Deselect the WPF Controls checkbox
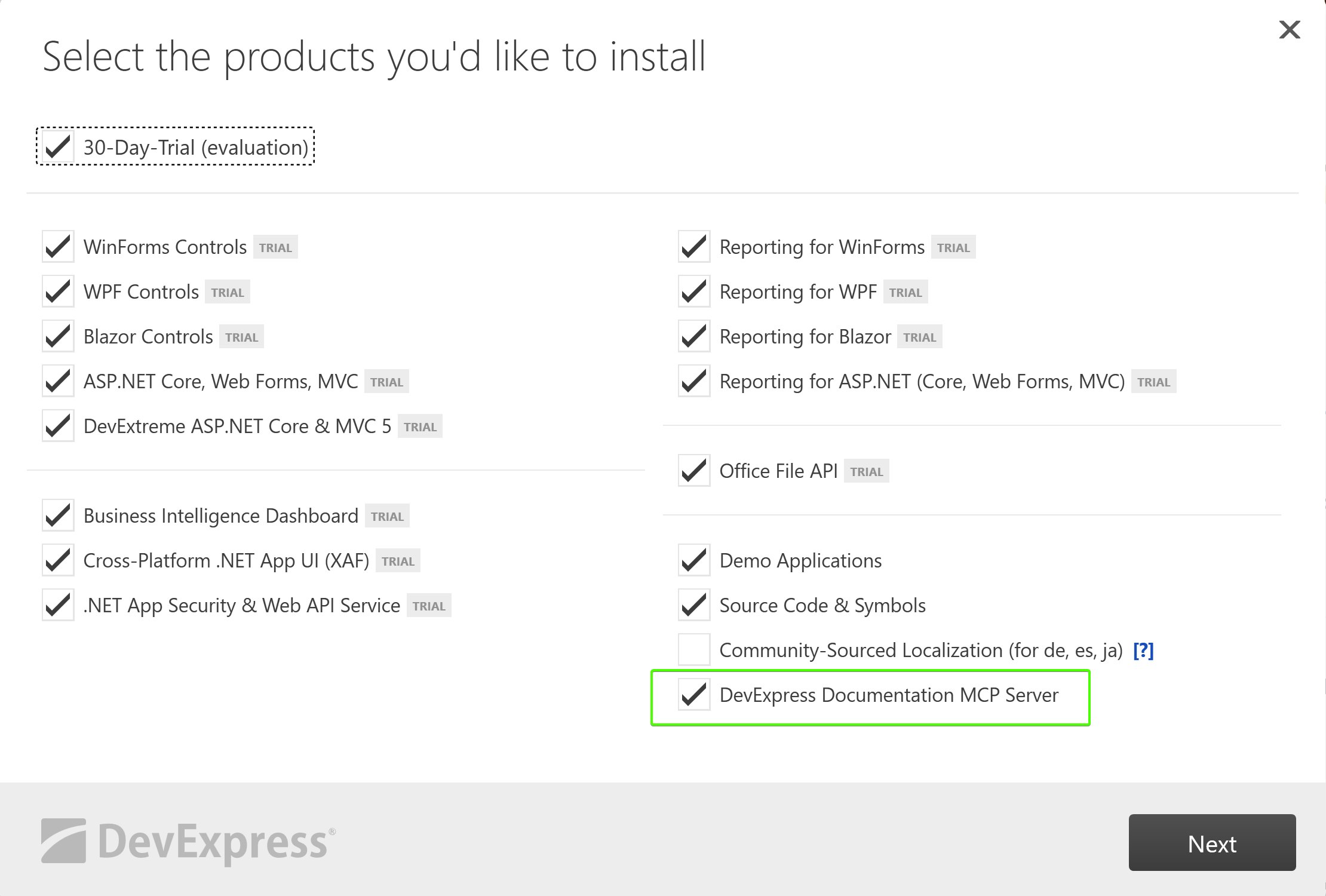The width and height of the screenshot is (1326, 896). (58, 291)
